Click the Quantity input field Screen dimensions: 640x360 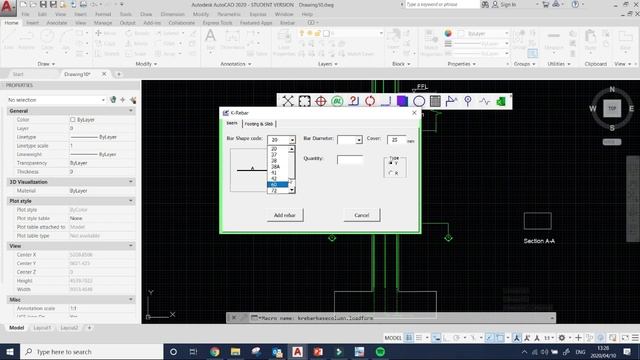coord(350,160)
